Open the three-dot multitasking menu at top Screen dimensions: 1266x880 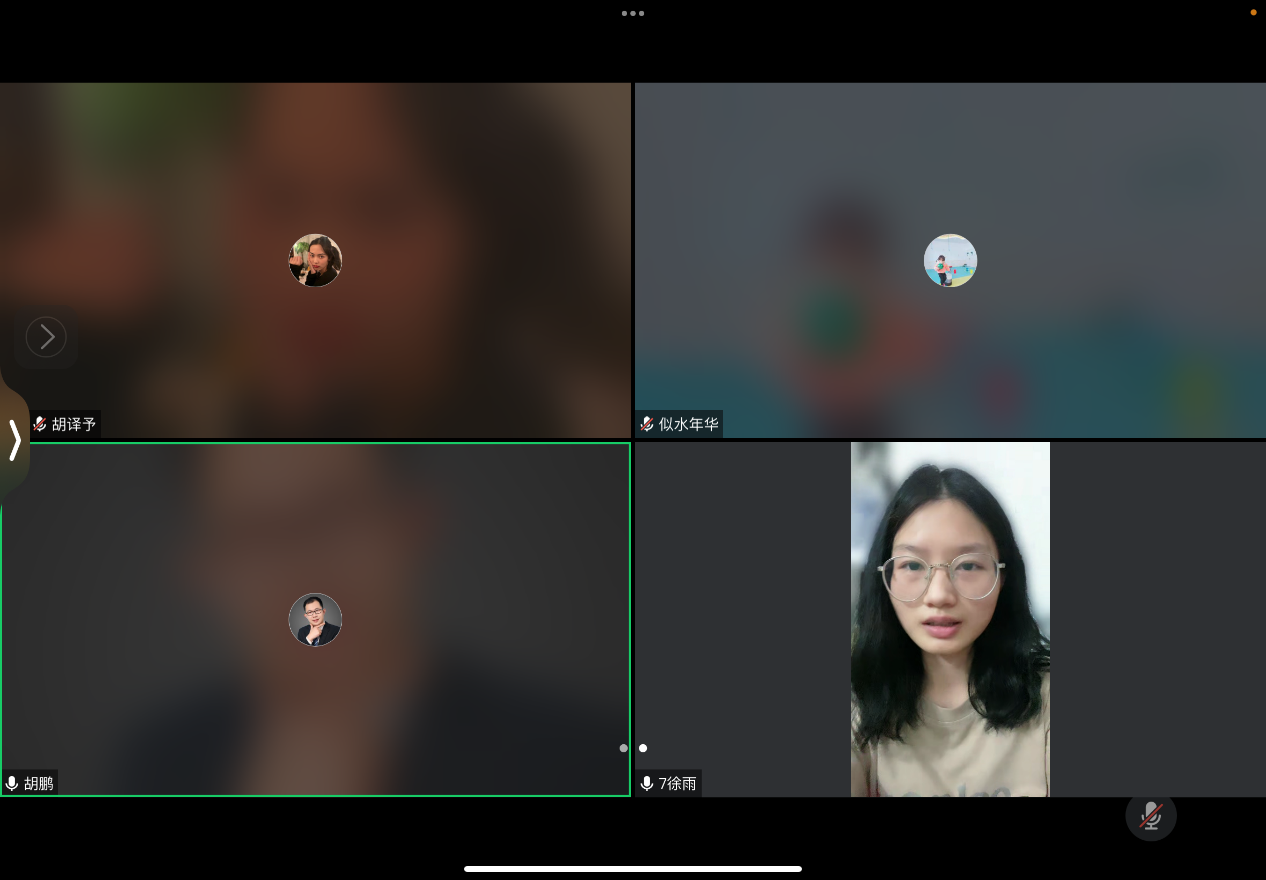pos(632,13)
